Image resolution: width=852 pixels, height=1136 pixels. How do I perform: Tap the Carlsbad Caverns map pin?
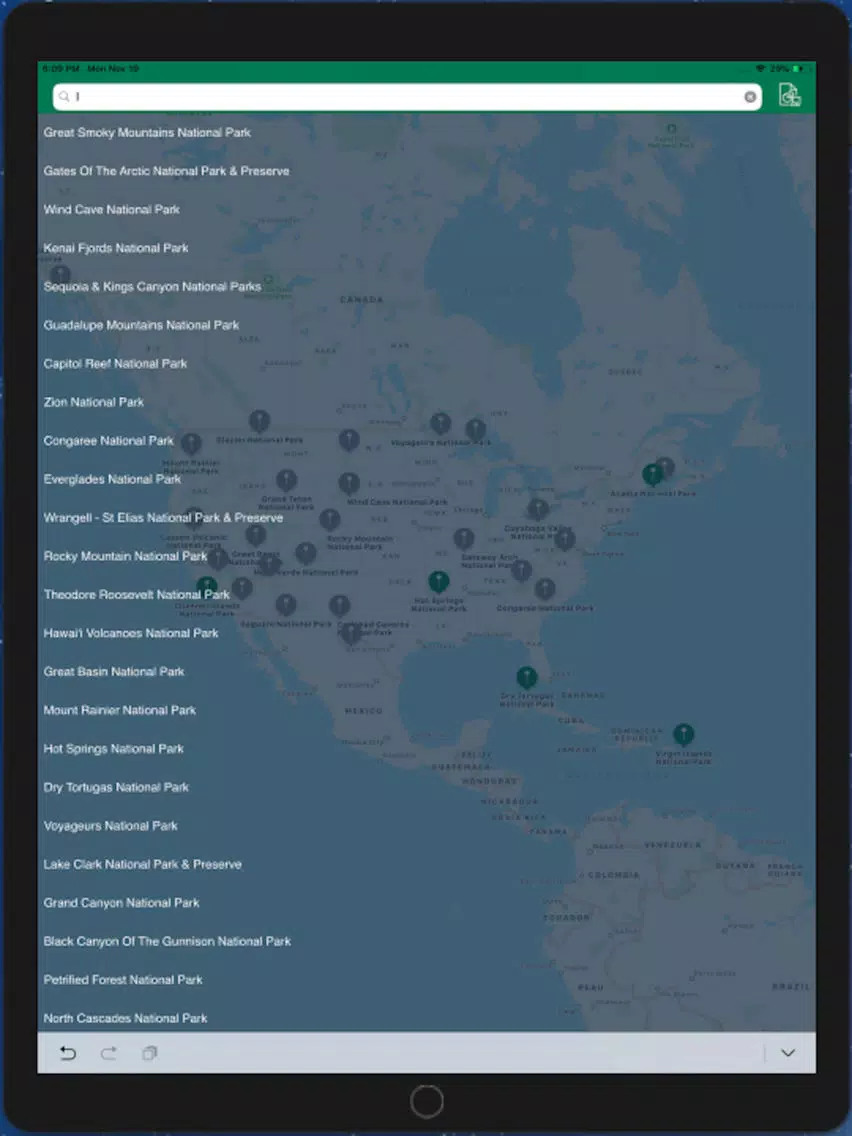click(x=340, y=606)
